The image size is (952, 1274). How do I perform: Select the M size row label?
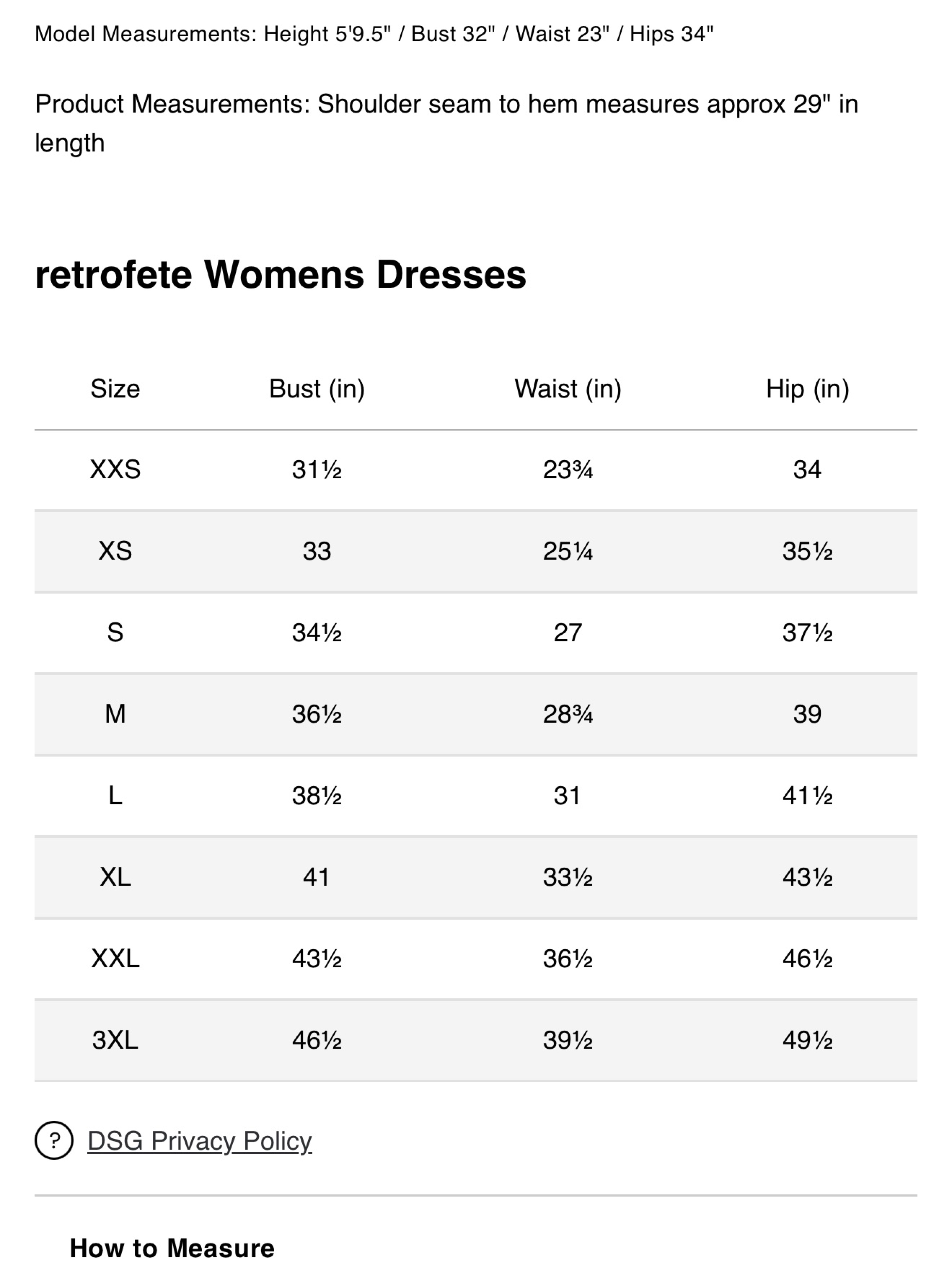pos(115,714)
